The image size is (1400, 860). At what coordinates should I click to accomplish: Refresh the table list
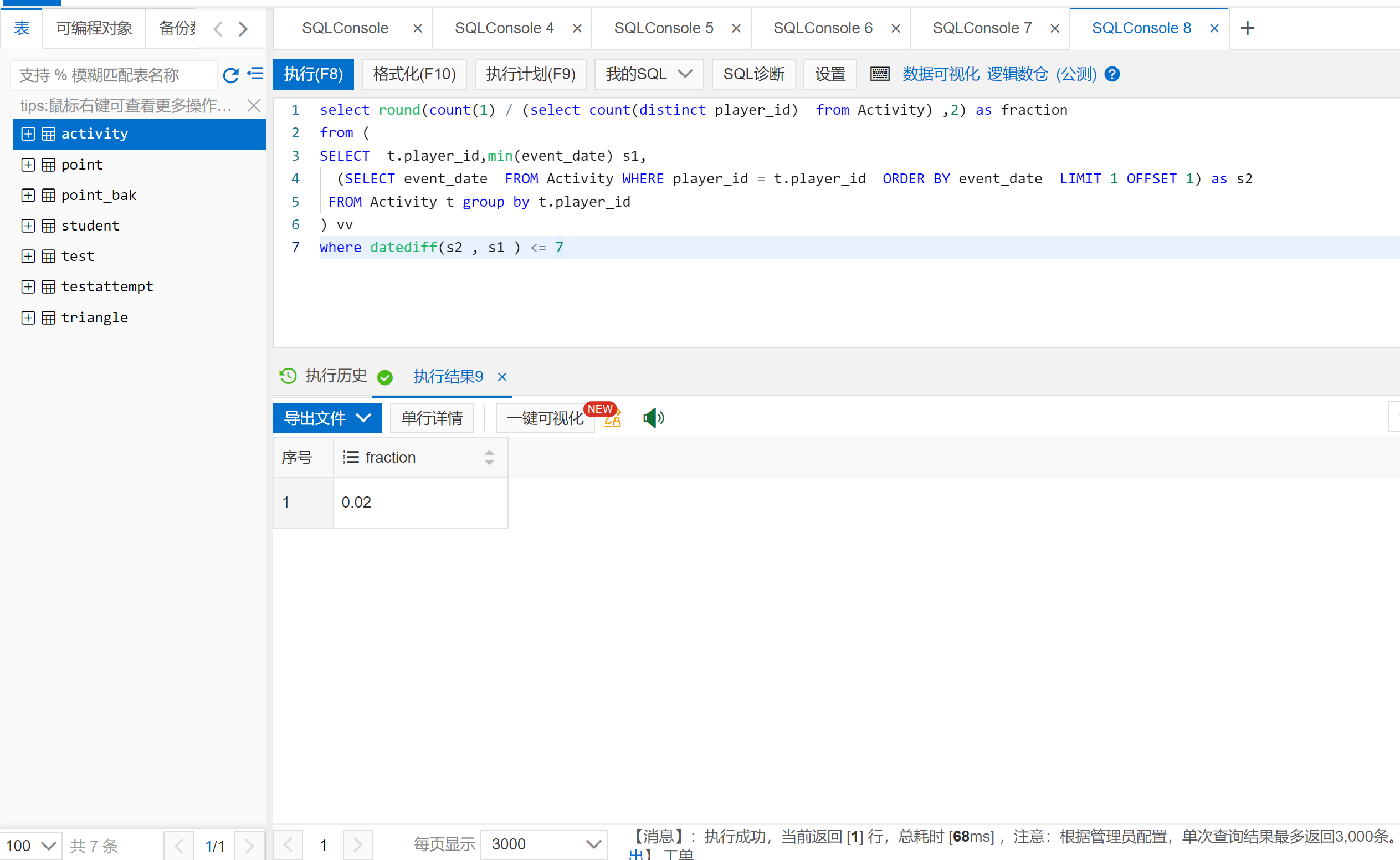tap(230, 75)
